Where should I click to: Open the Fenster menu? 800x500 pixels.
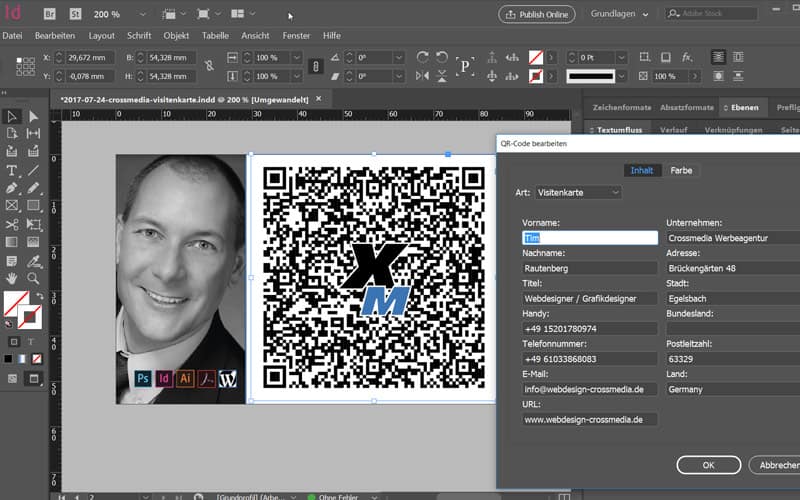click(296, 36)
